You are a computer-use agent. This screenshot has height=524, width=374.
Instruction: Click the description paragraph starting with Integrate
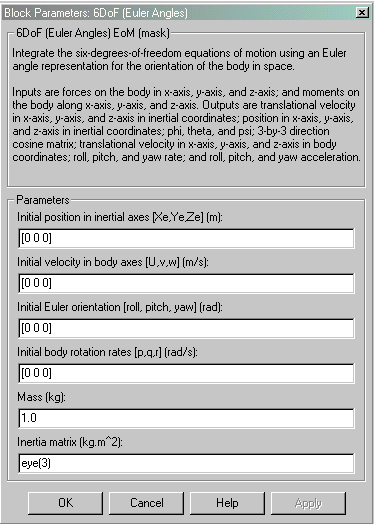point(179,59)
